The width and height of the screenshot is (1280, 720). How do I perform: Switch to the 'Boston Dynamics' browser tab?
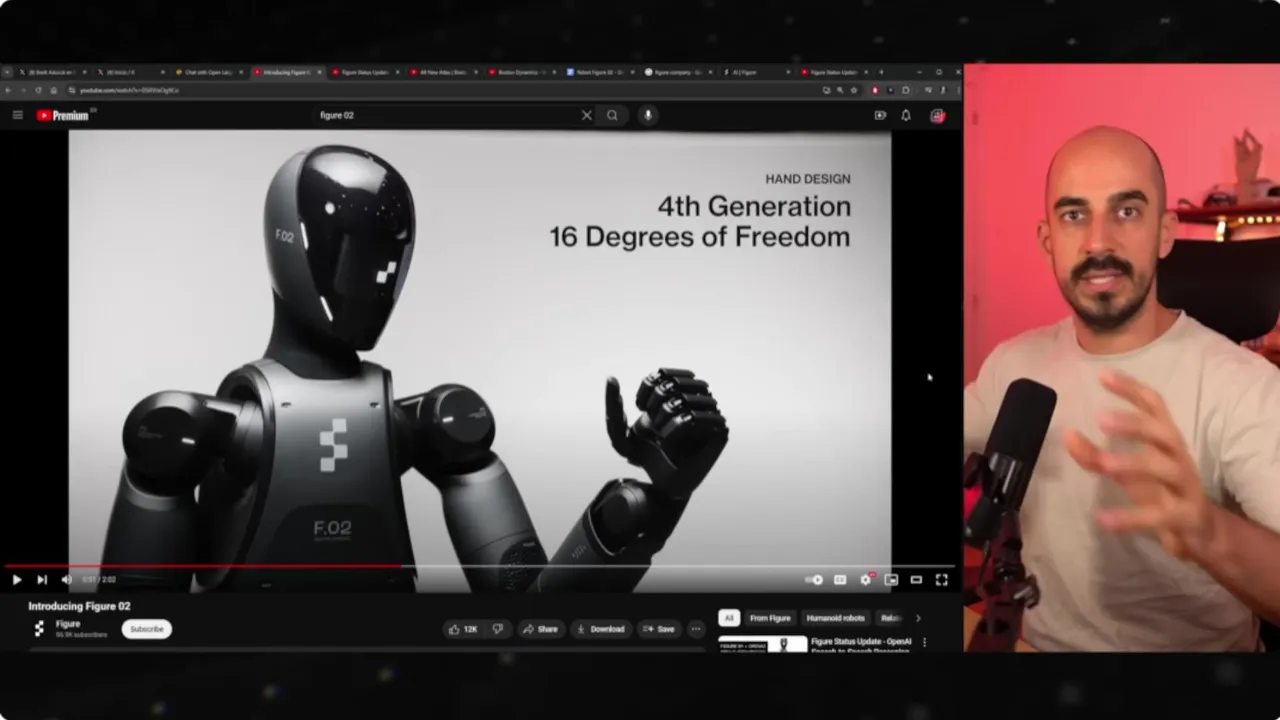coord(522,72)
